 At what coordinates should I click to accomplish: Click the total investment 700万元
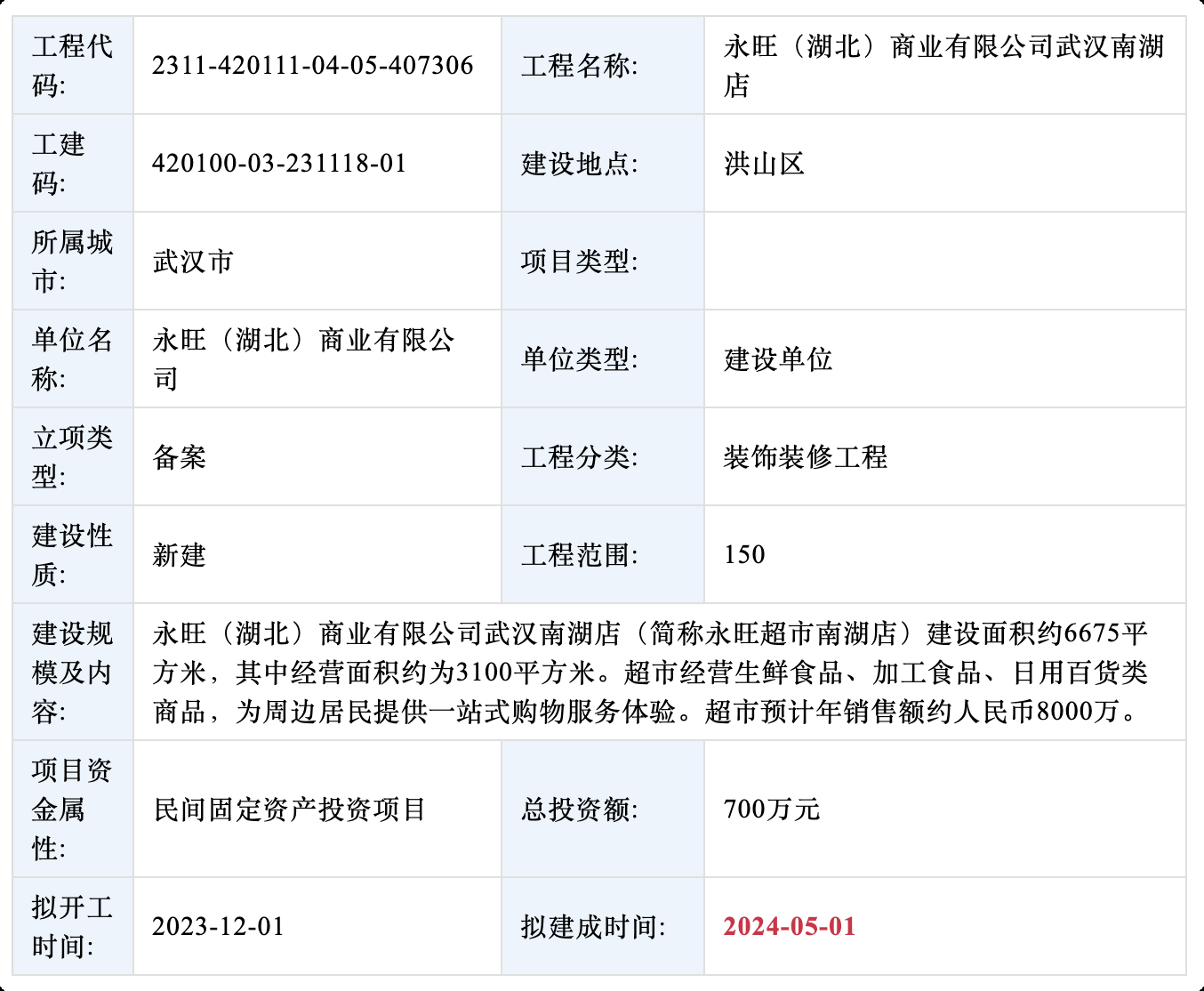pyautogui.click(x=771, y=810)
